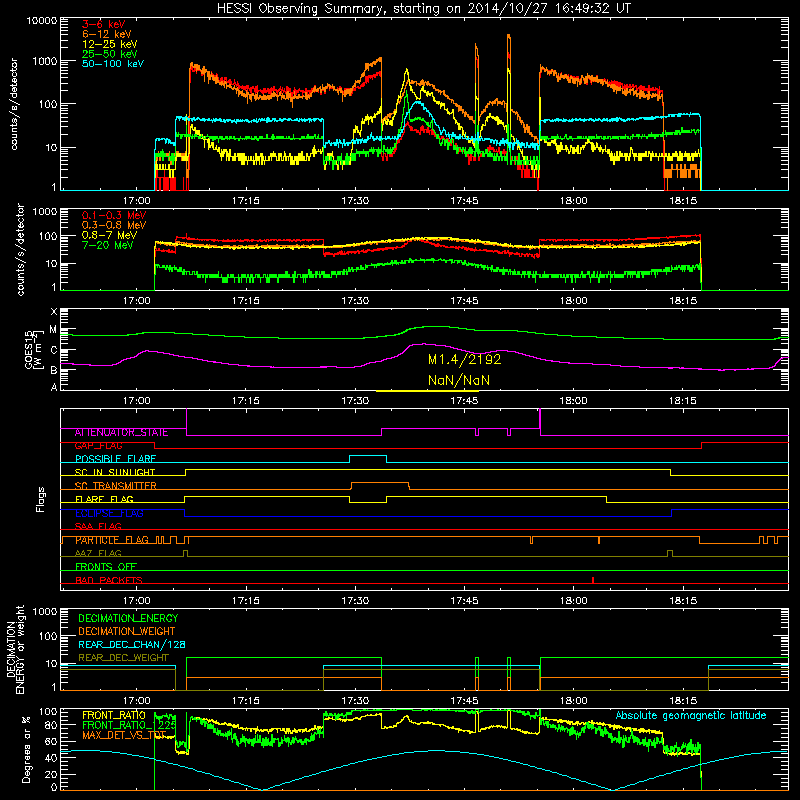Click the 18:00 tick under the GOES panel

point(573,401)
